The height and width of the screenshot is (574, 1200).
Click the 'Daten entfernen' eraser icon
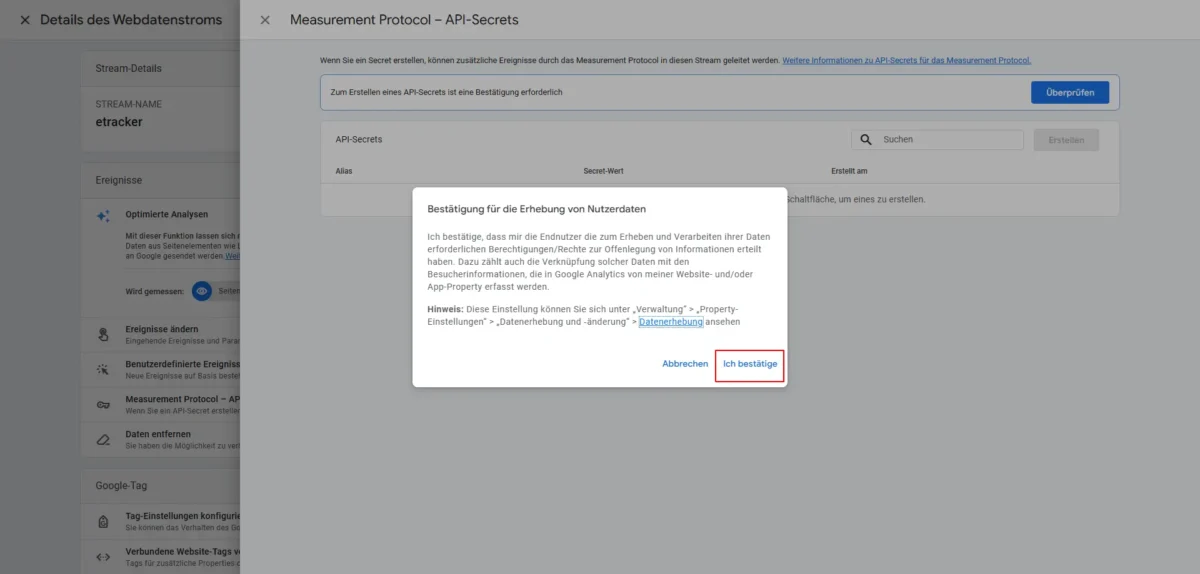(103, 440)
